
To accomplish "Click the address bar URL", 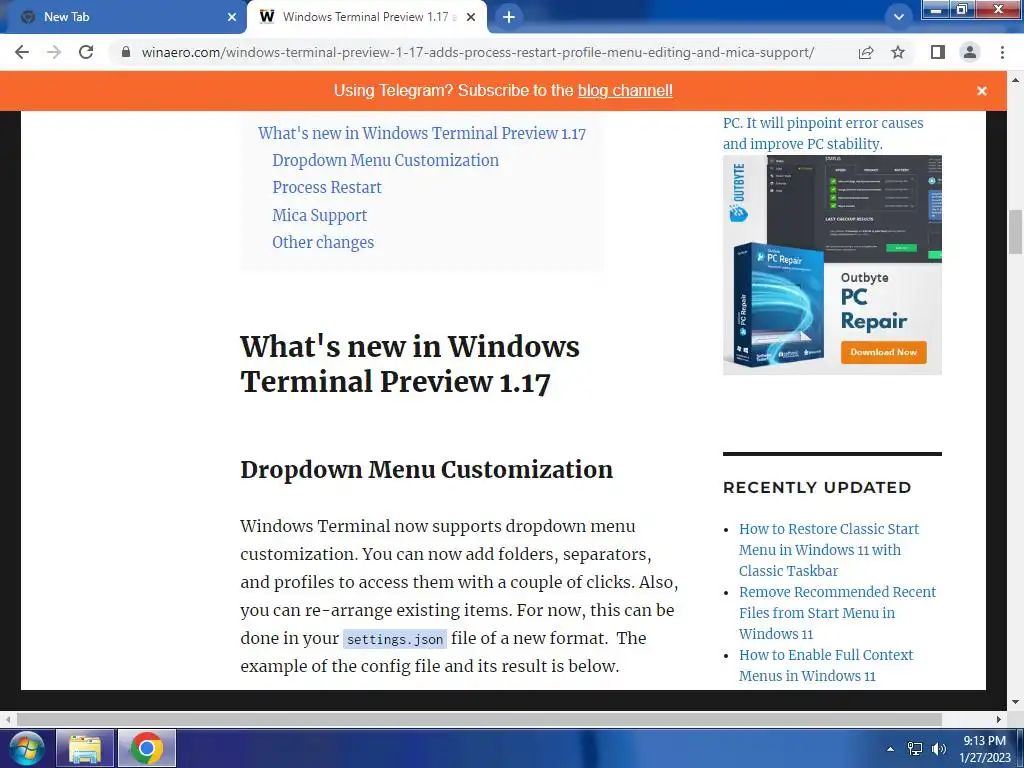I will coord(477,52).
